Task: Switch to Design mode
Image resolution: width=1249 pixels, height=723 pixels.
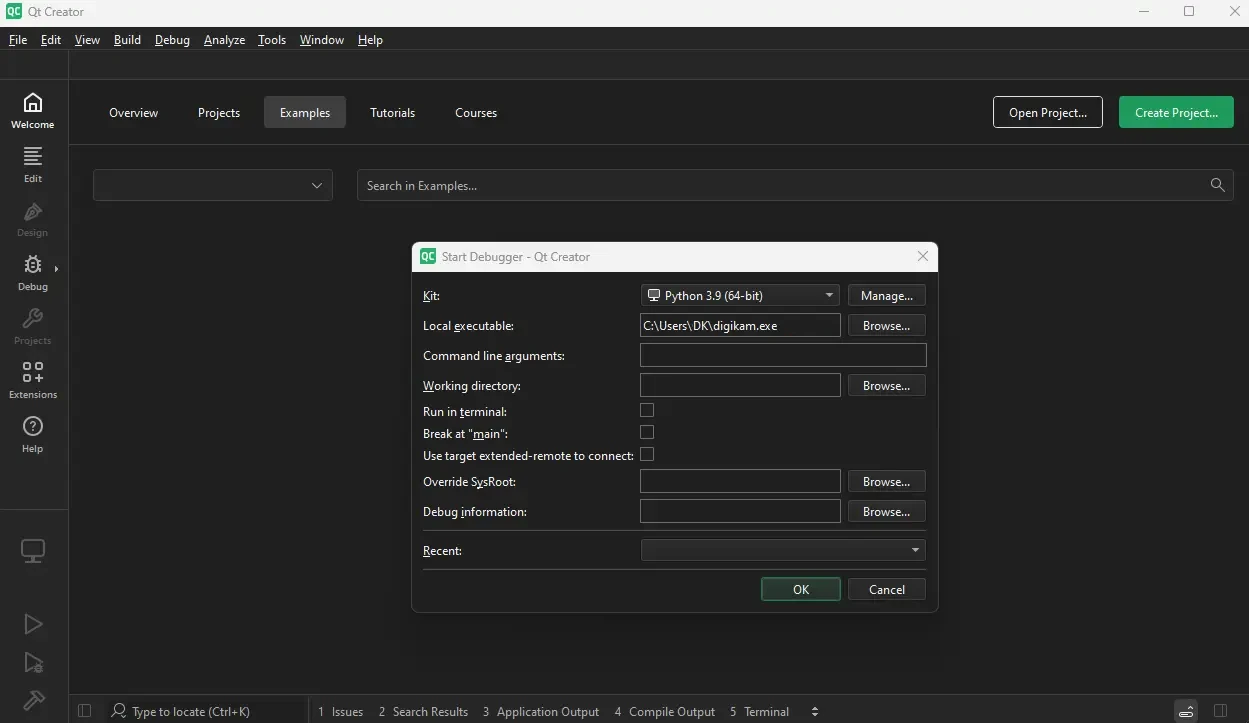Action: tap(32, 219)
